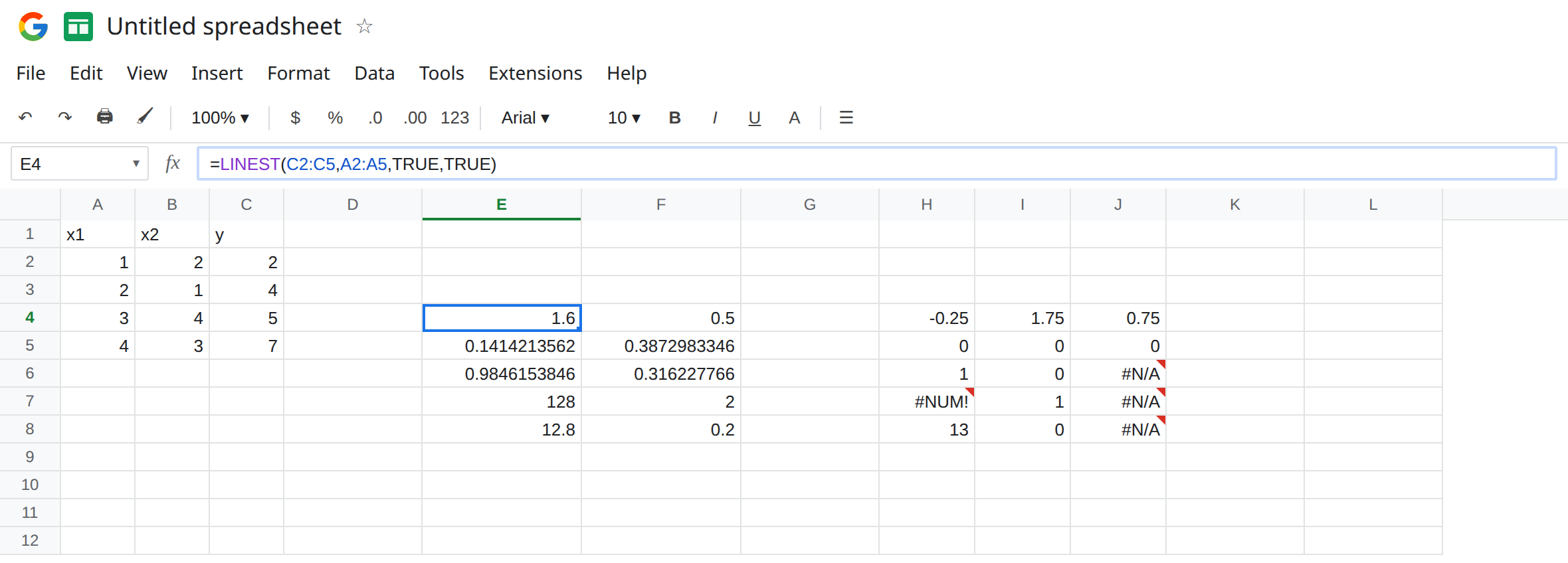1568x563 pixels.
Task: Select cell with #NUM! error
Action: [x=927, y=402]
